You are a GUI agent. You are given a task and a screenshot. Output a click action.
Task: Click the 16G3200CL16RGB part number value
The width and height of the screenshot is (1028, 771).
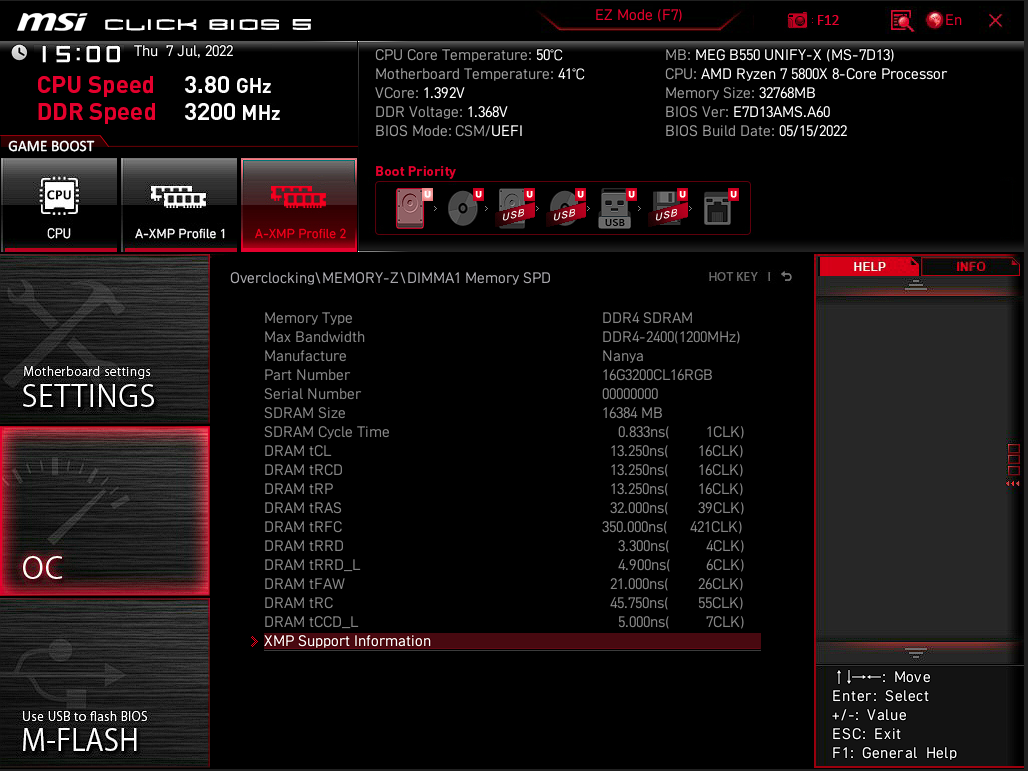(657, 375)
